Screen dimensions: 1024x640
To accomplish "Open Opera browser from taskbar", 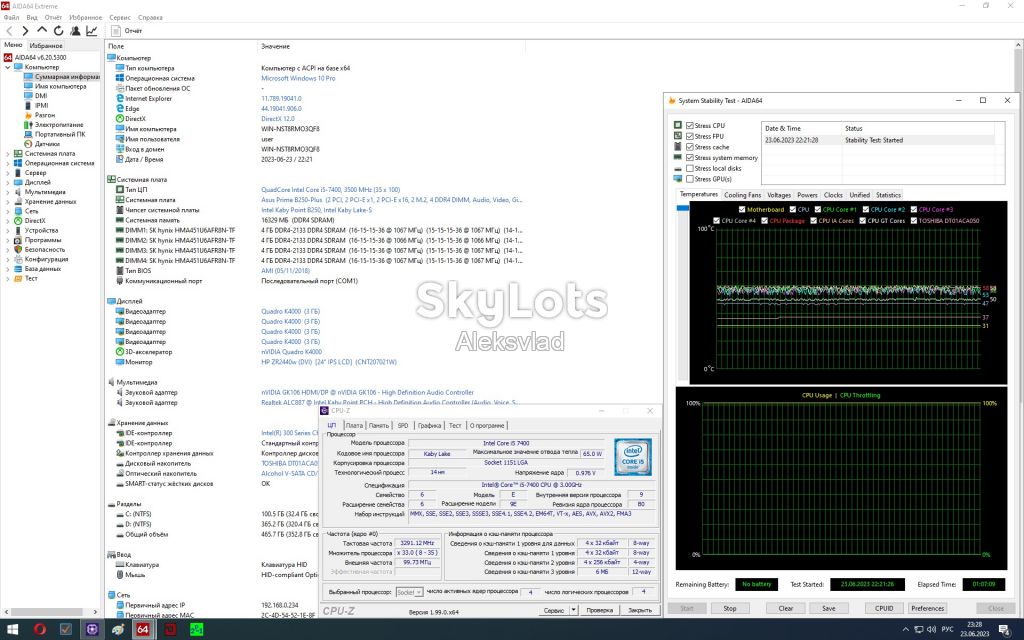I will point(40,630).
